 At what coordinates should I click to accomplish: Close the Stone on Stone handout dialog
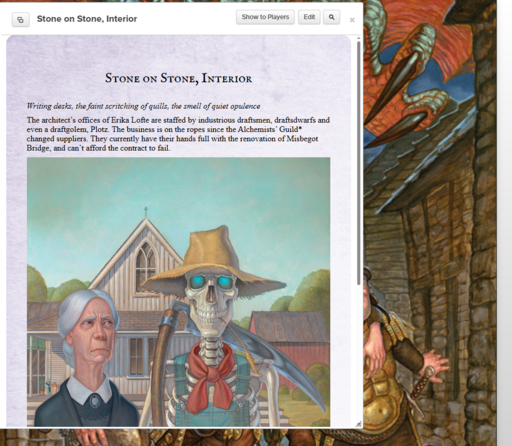pos(352,20)
